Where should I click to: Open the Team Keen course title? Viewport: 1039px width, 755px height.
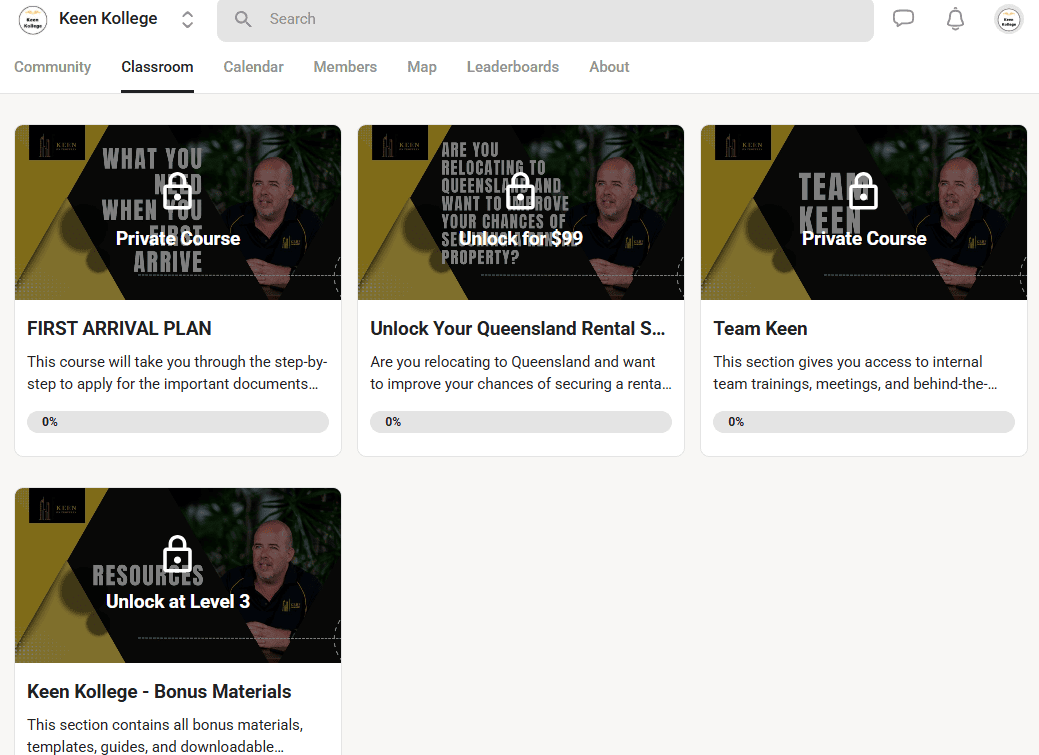(x=760, y=329)
